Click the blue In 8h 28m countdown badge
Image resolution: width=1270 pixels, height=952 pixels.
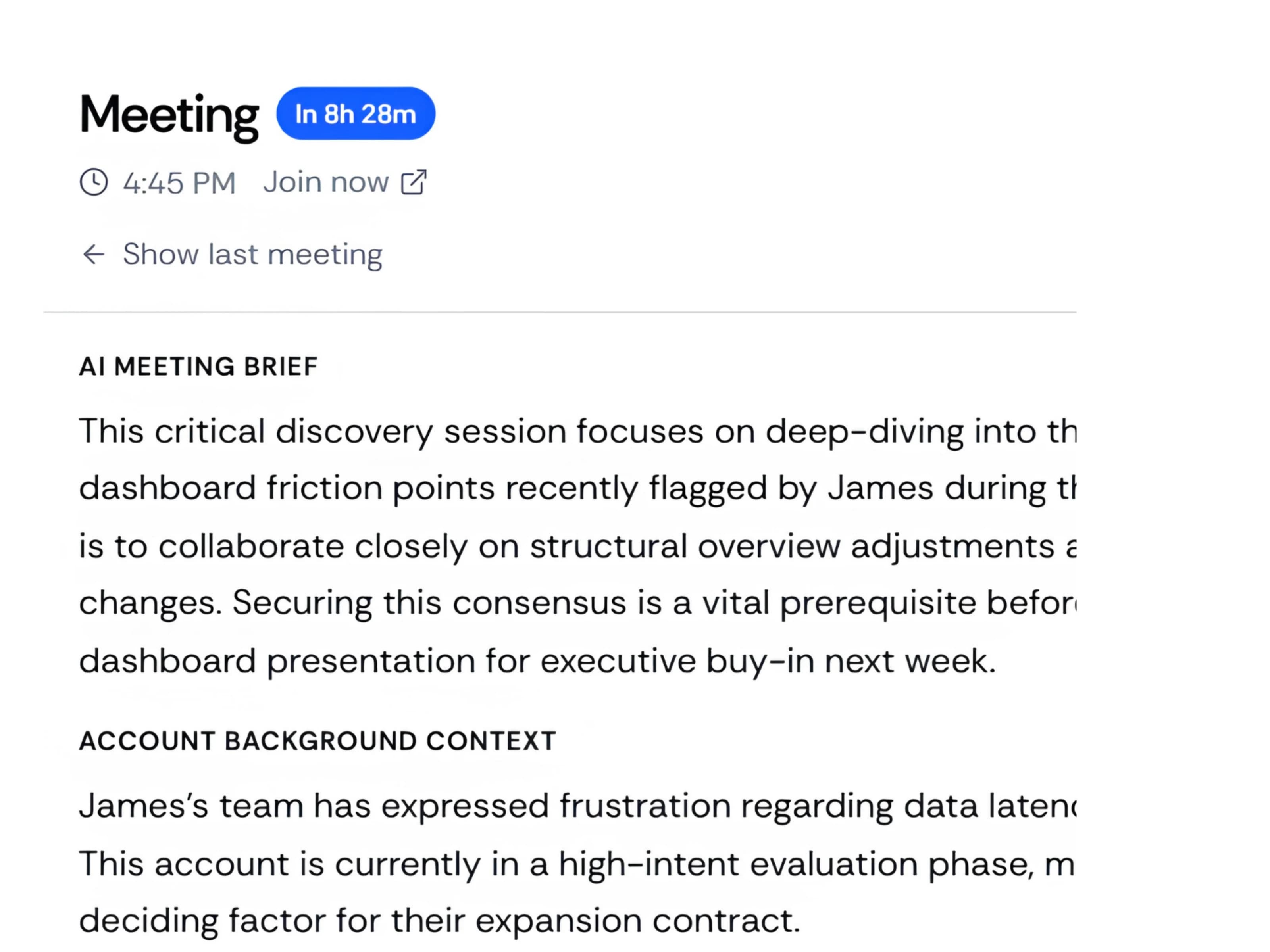pyautogui.click(x=355, y=113)
